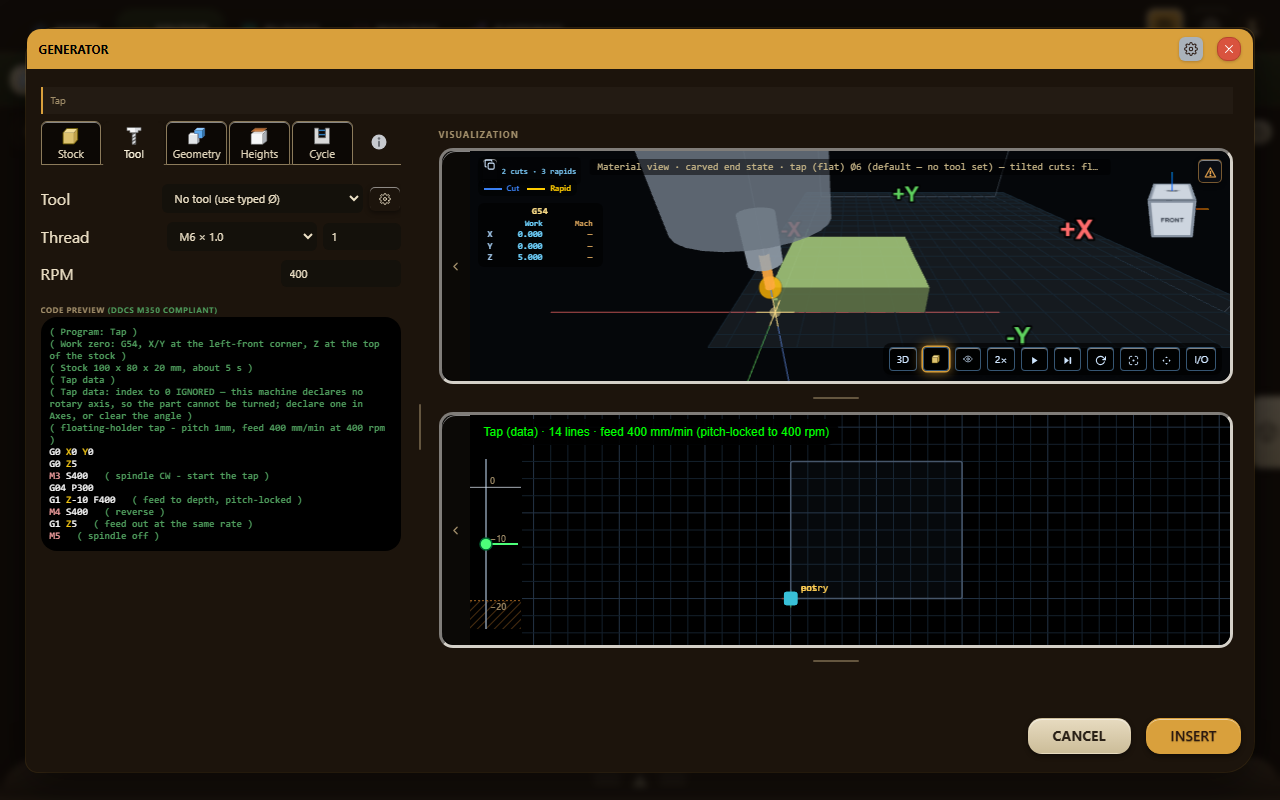Image resolution: width=1280 pixels, height=800 pixels.
Task: Click the thread pitch input field
Action: click(x=361, y=237)
